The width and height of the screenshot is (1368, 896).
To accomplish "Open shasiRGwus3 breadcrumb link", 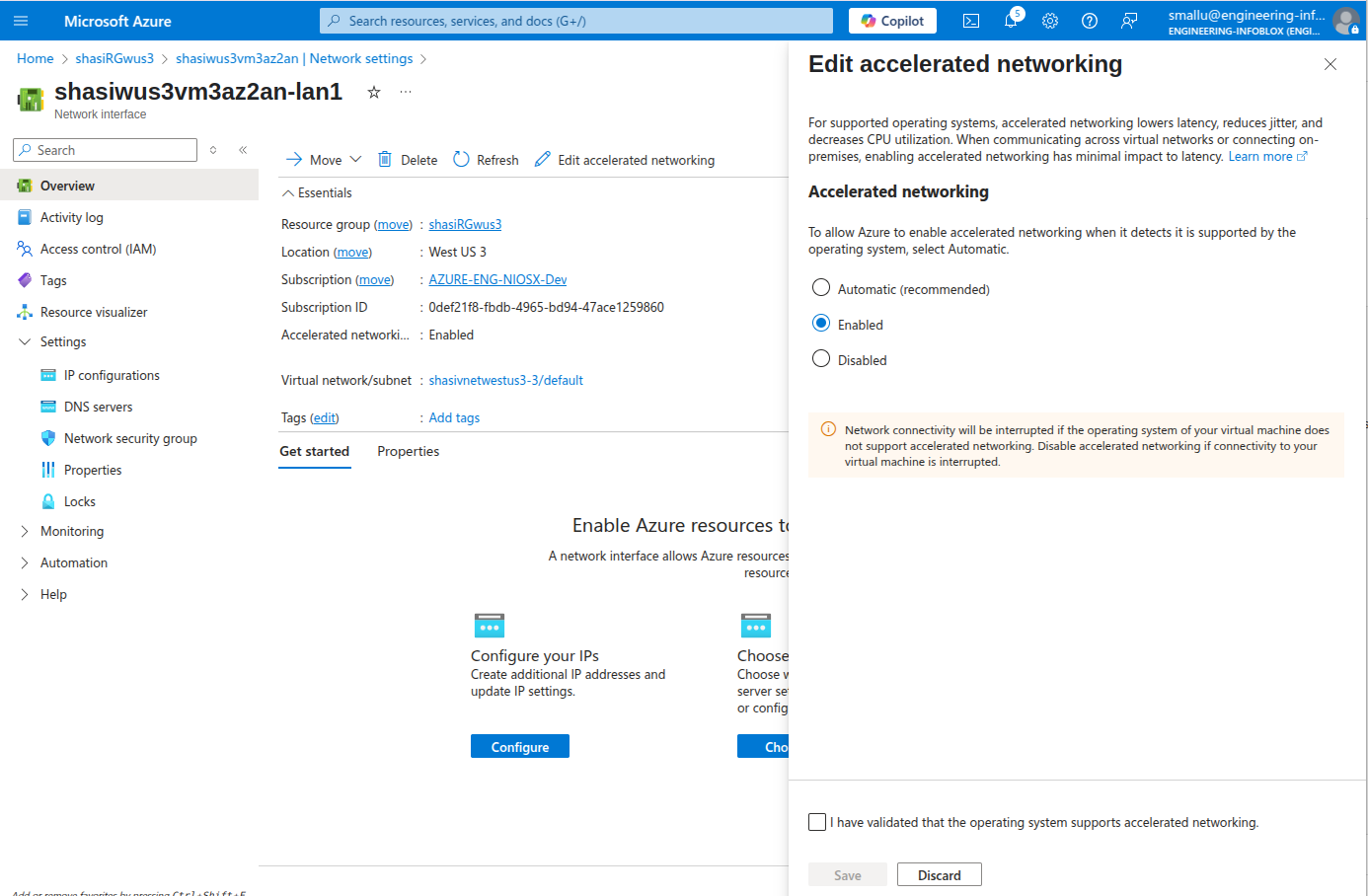I will pyautogui.click(x=114, y=59).
